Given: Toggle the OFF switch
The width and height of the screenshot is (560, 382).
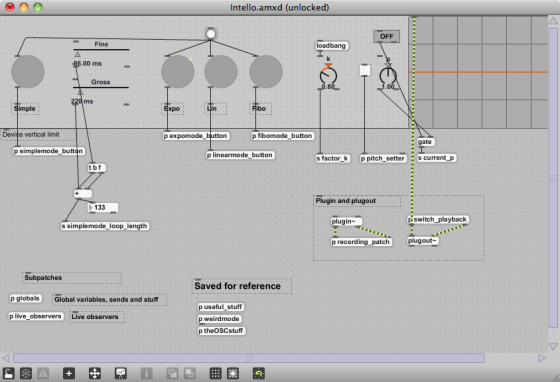Looking at the screenshot, I should click(386, 36).
